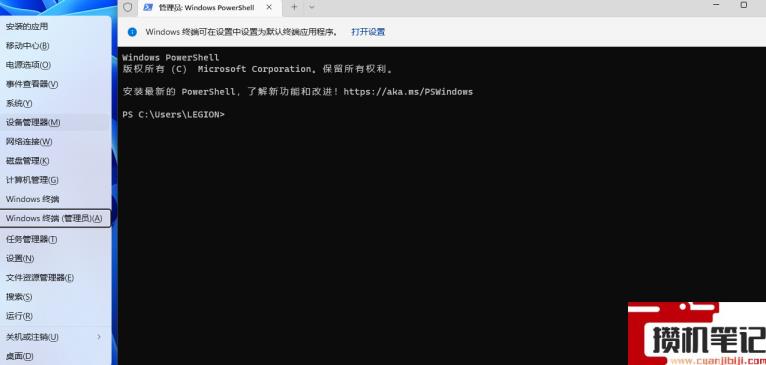Click the Microsoft Corporation copyright line
766x365 pixels.
[x=257, y=69]
